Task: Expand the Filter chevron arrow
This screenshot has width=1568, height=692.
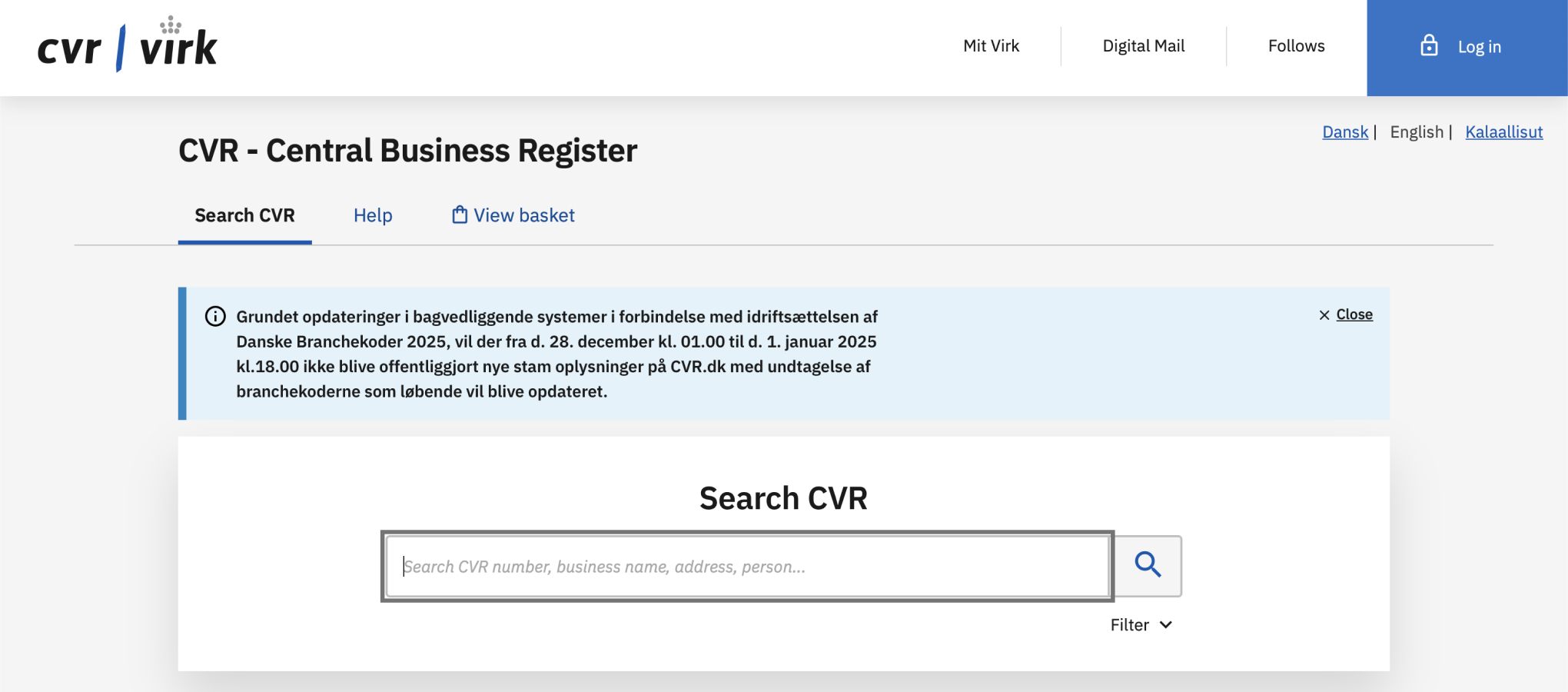Action: click(x=1166, y=625)
